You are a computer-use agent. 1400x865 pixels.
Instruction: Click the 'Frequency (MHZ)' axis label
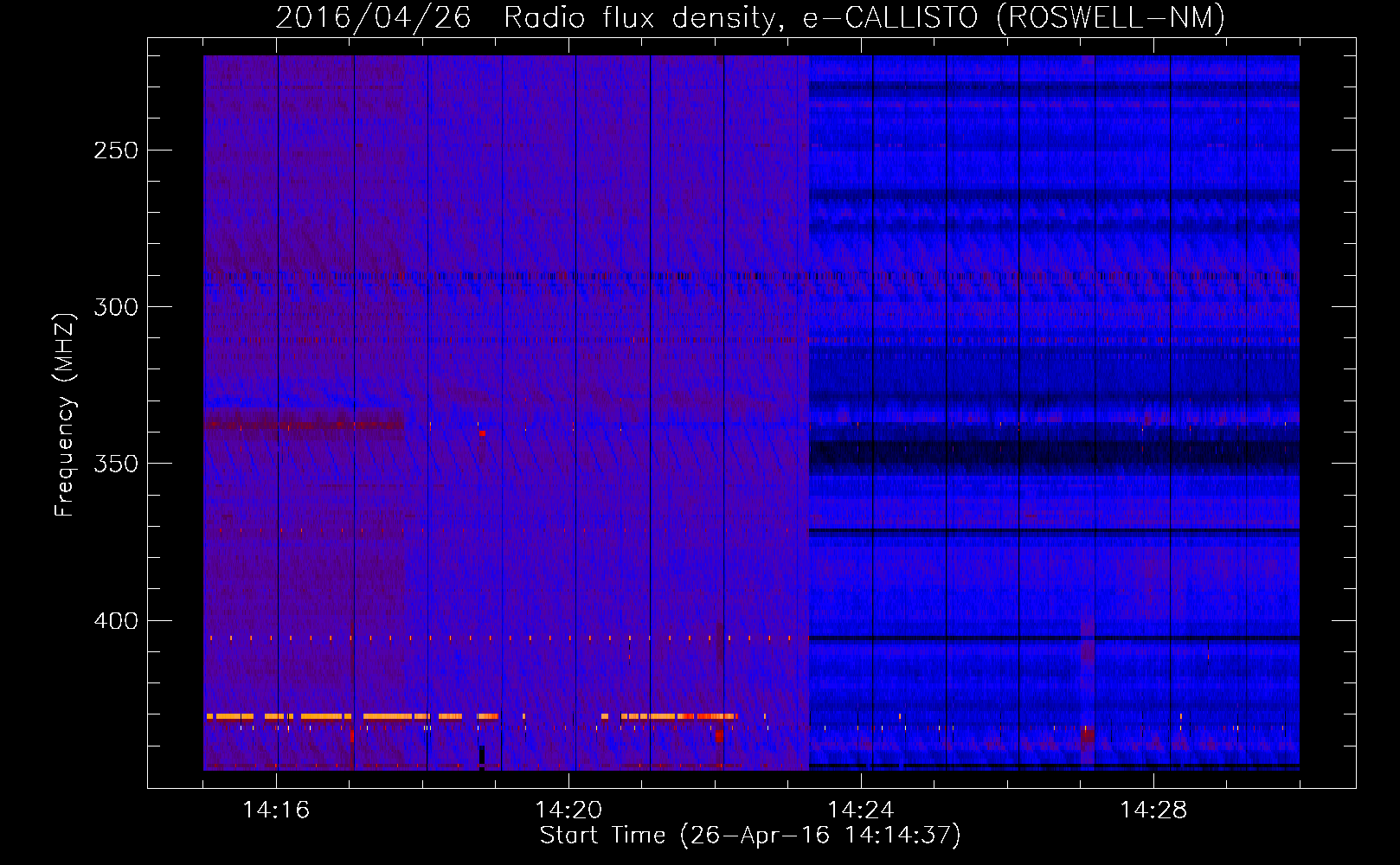click(x=65, y=414)
